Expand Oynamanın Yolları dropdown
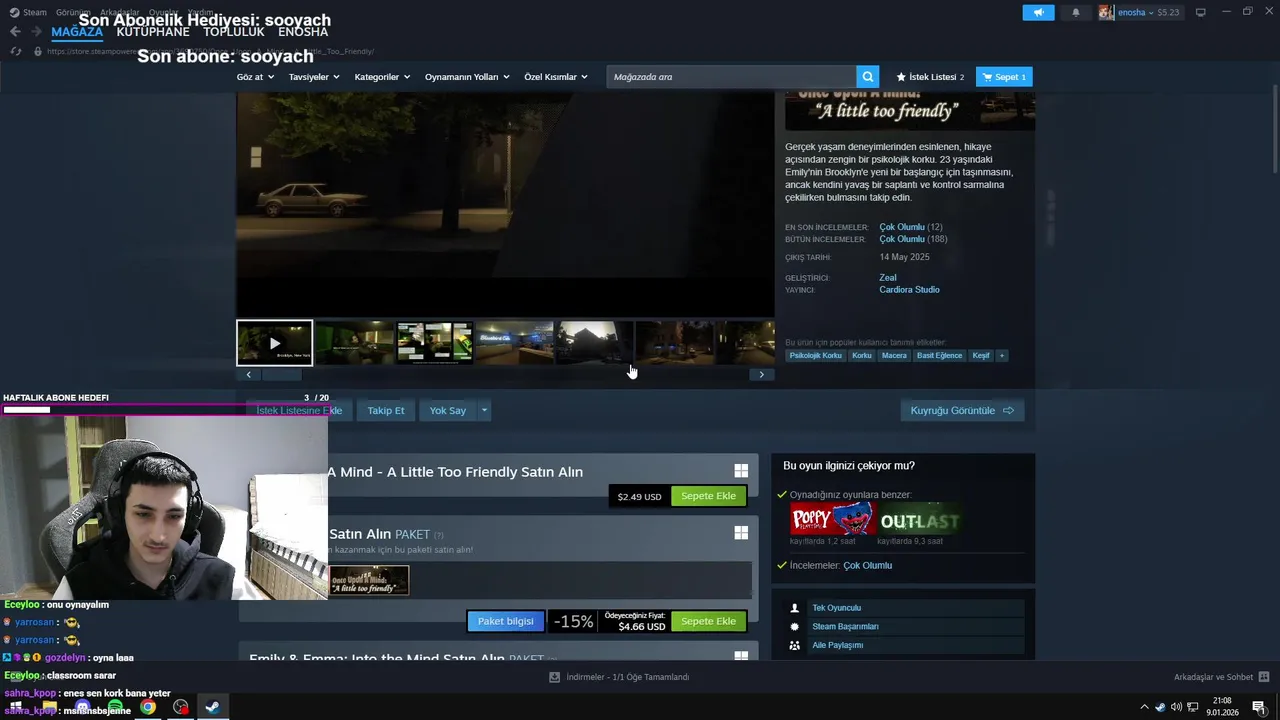Image resolution: width=1280 pixels, height=720 pixels. coord(467,77)
